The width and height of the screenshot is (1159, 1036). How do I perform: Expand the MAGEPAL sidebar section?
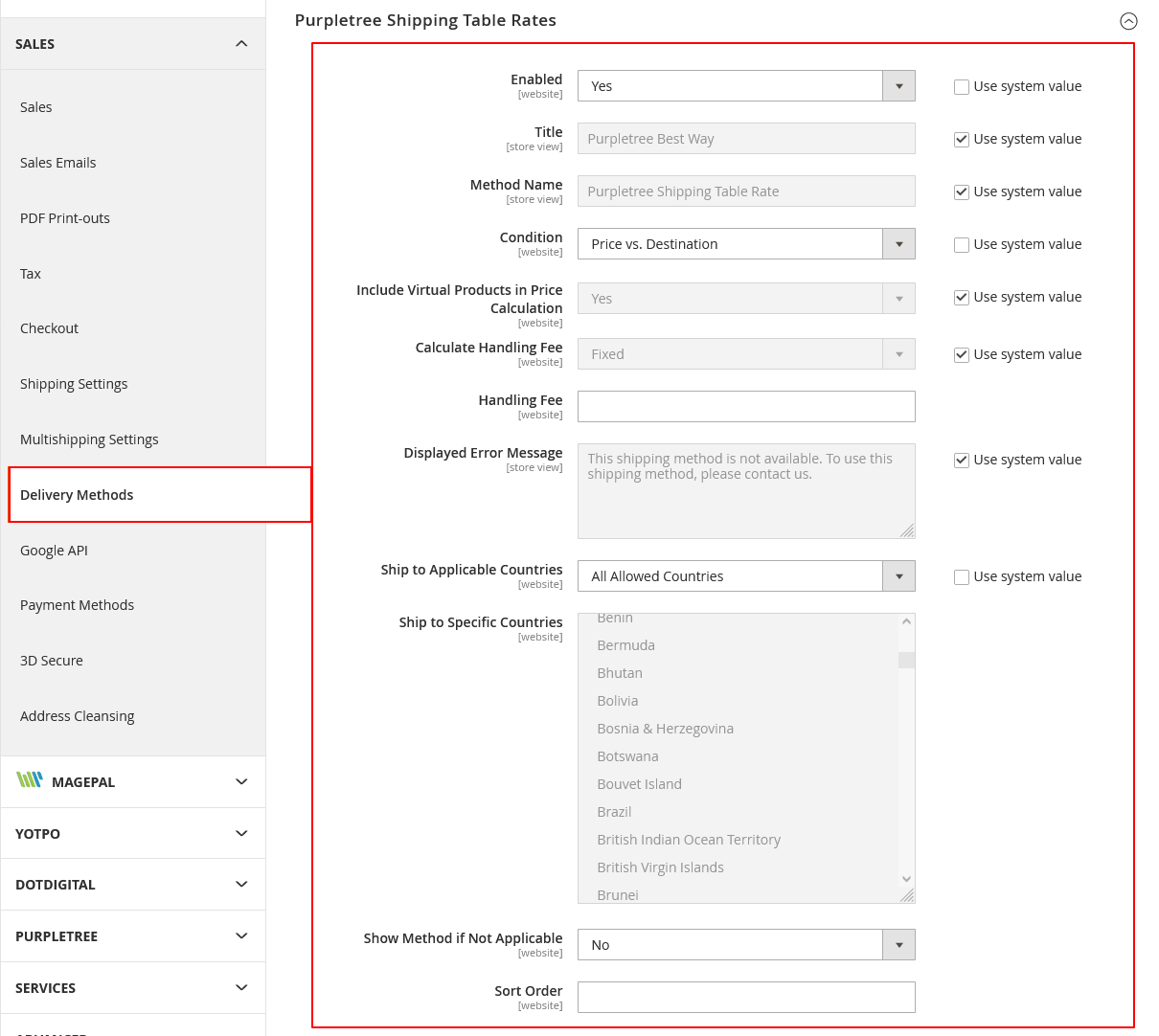(x=241, y=781)
